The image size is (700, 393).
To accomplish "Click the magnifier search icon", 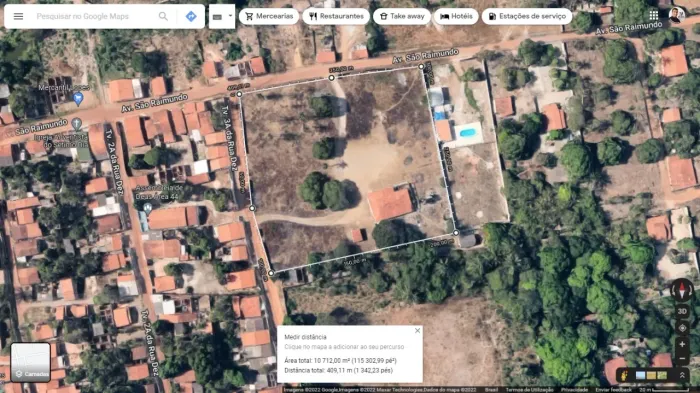I will coord(163,17).
